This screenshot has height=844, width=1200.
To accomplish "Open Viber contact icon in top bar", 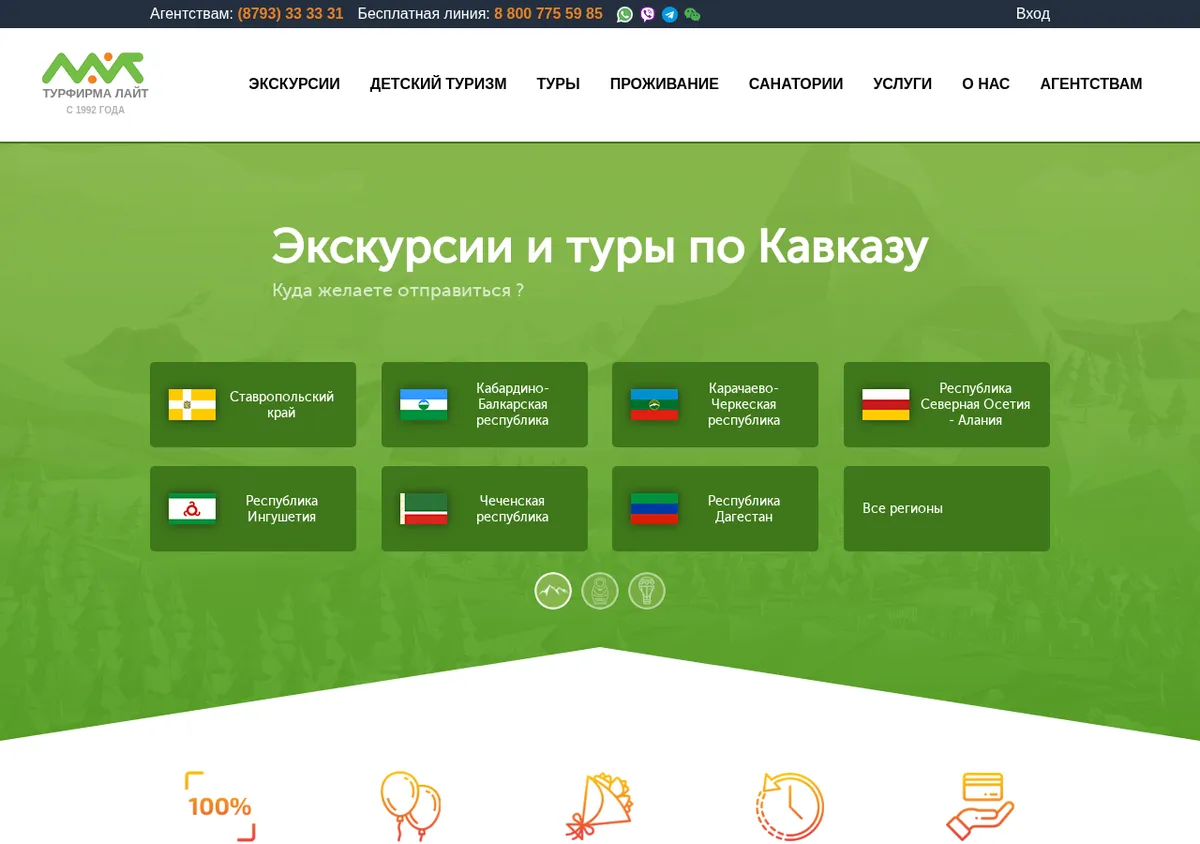I will (648, 14).
